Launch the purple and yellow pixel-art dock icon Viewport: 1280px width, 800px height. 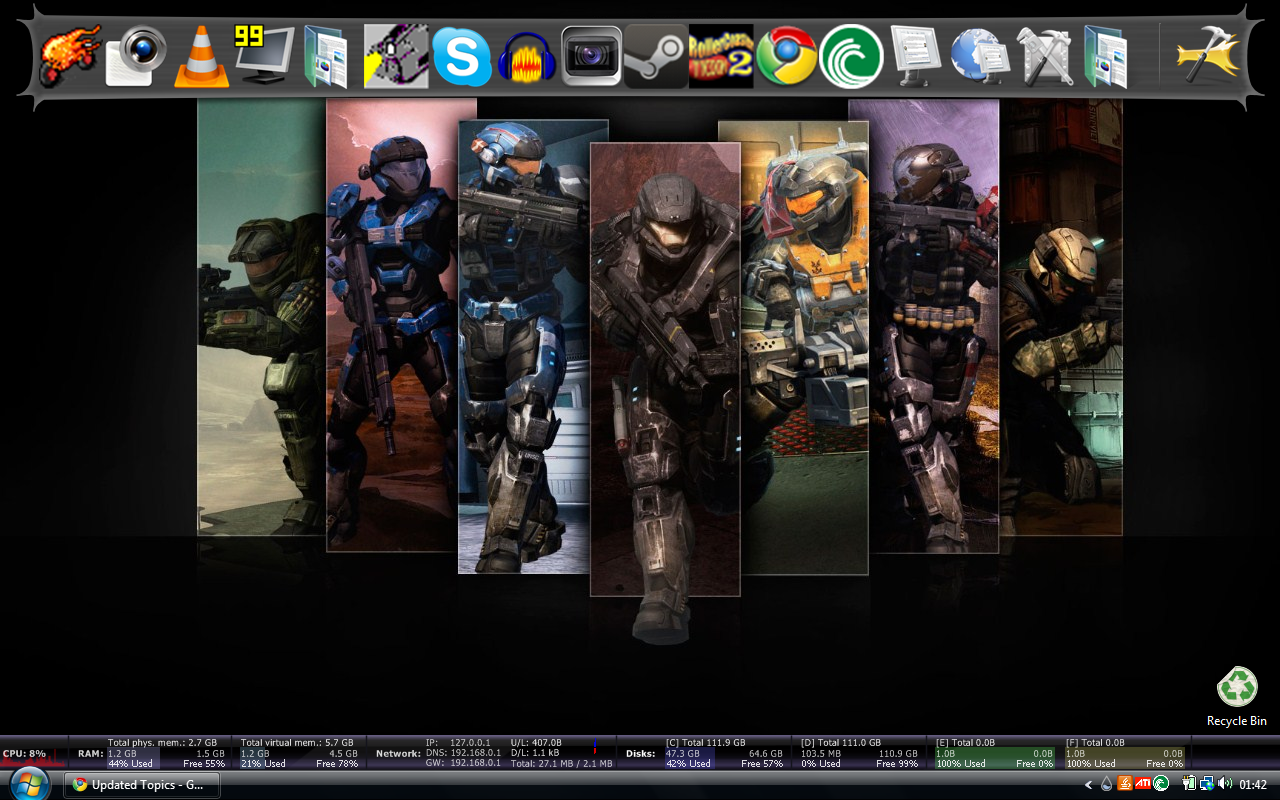(396, 56)
